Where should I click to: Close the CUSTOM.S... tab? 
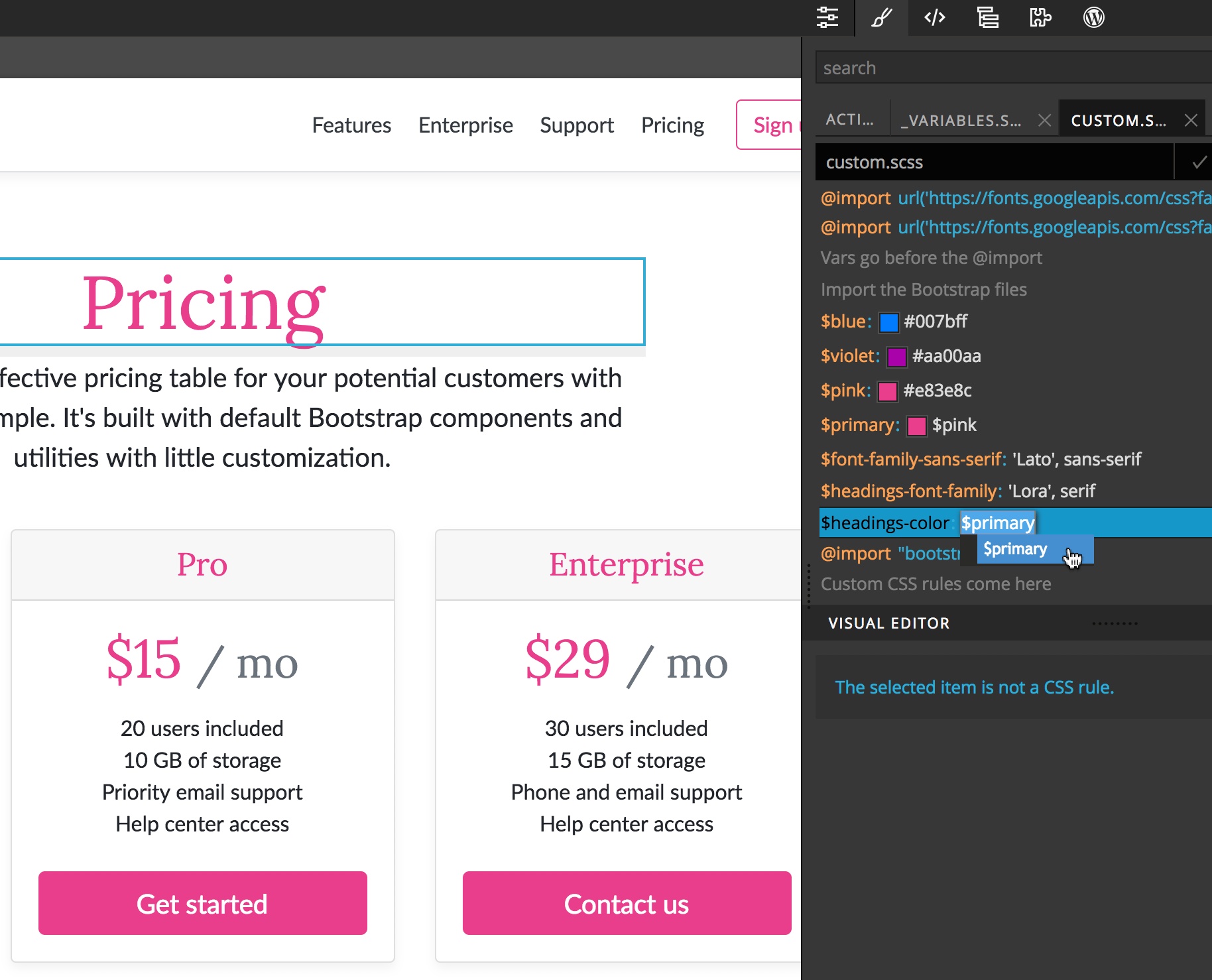pos(1191,120)
